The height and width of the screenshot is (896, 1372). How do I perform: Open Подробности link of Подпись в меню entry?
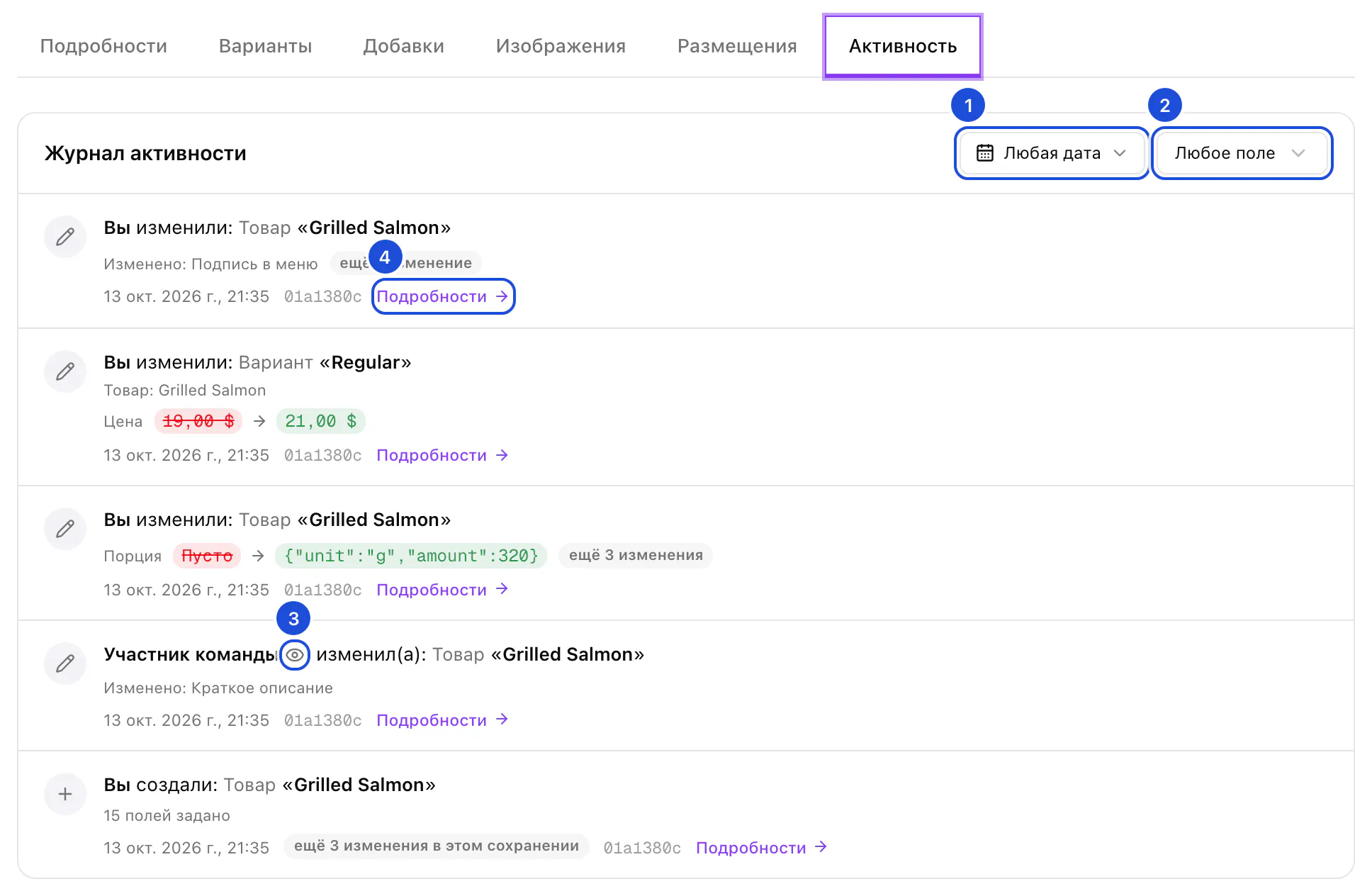[x=443, y=296]
